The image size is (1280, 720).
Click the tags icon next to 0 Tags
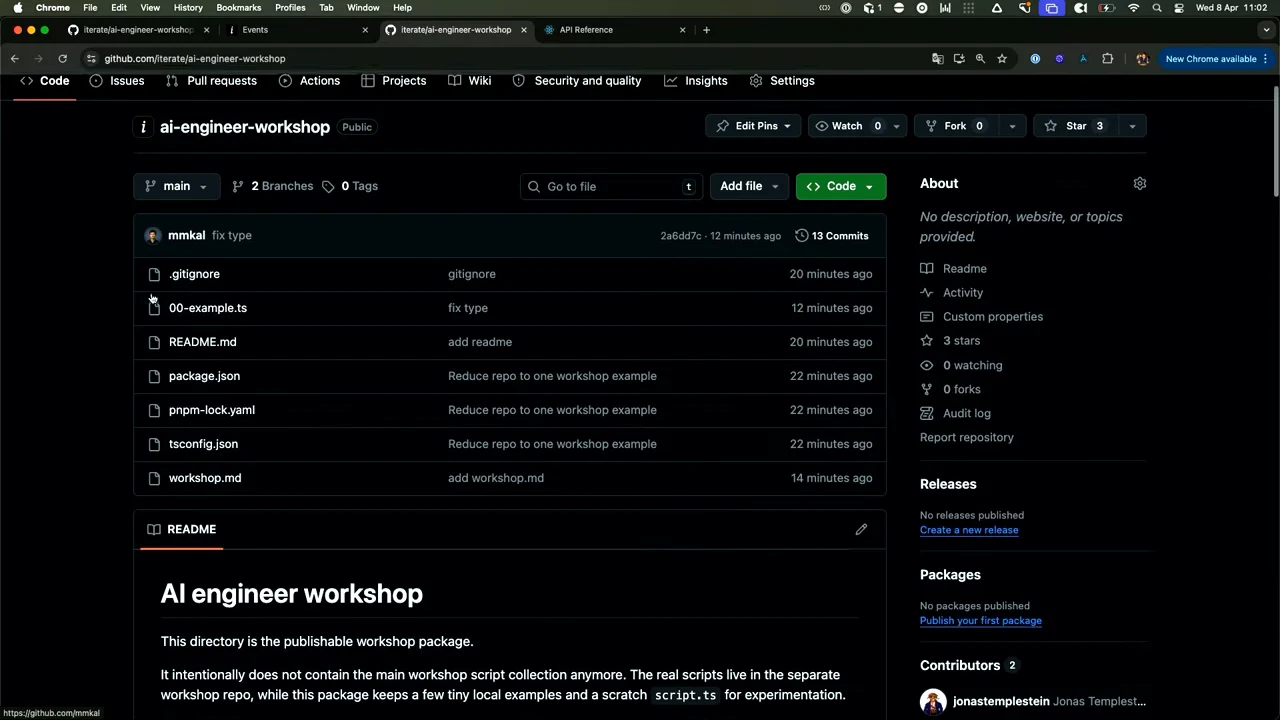coord(328,186)
